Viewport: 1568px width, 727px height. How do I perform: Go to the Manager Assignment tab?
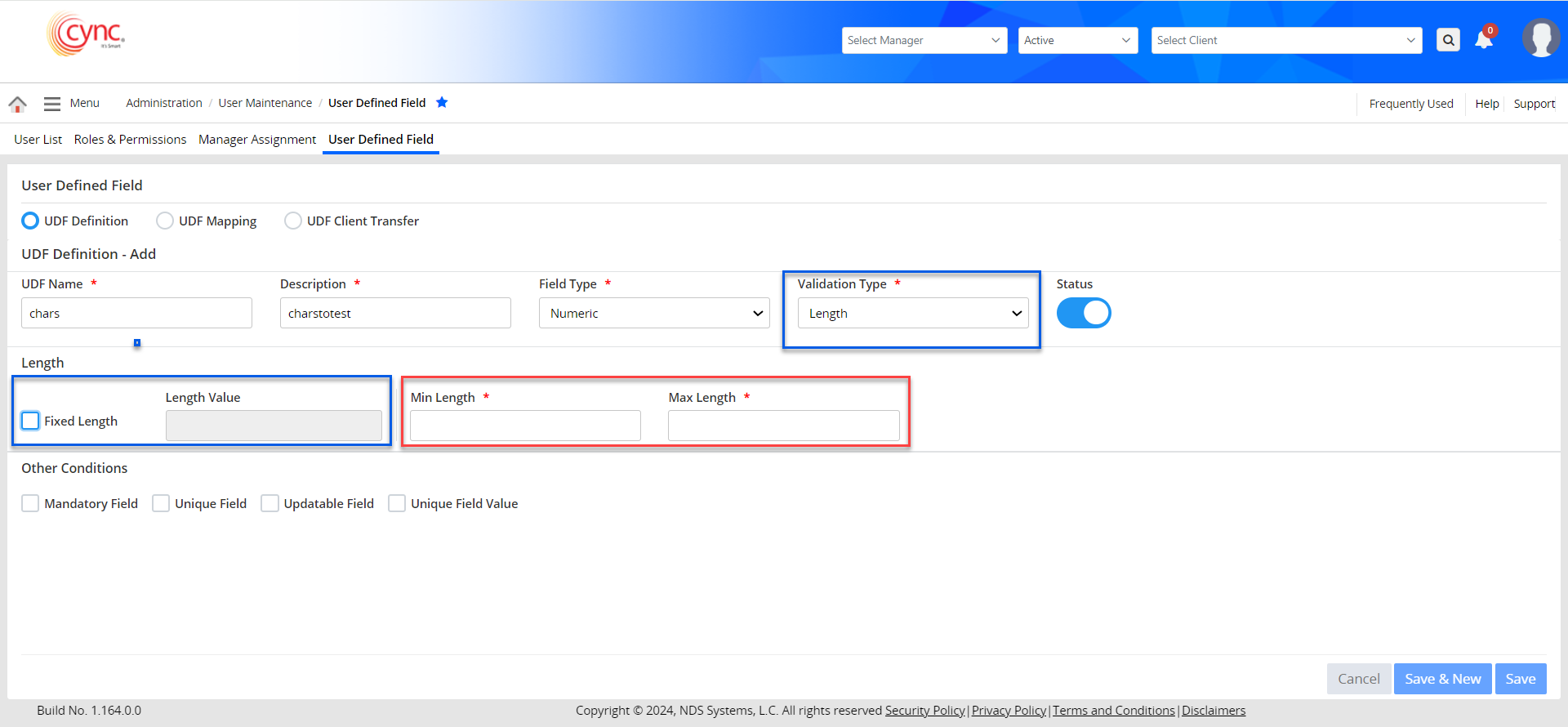tap(256, 140)
